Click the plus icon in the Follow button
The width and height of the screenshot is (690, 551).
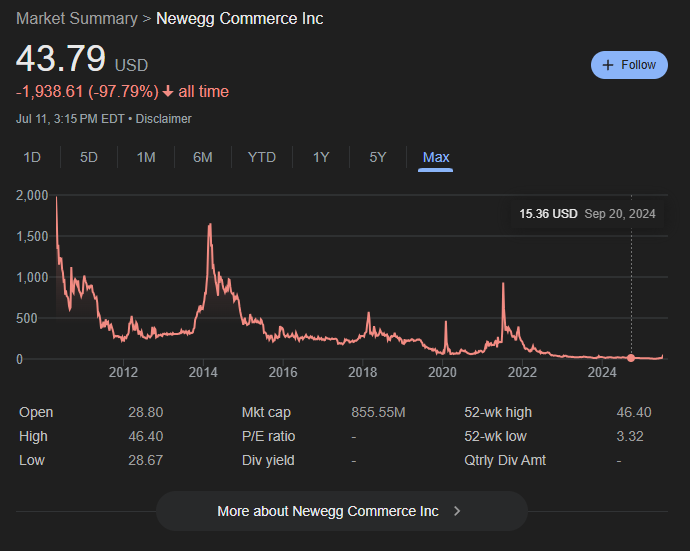click(608, 65)
